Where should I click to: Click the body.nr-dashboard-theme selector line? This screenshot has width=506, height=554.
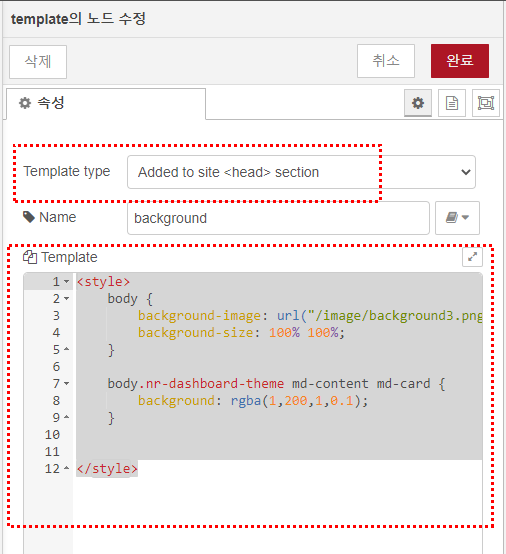276,384
